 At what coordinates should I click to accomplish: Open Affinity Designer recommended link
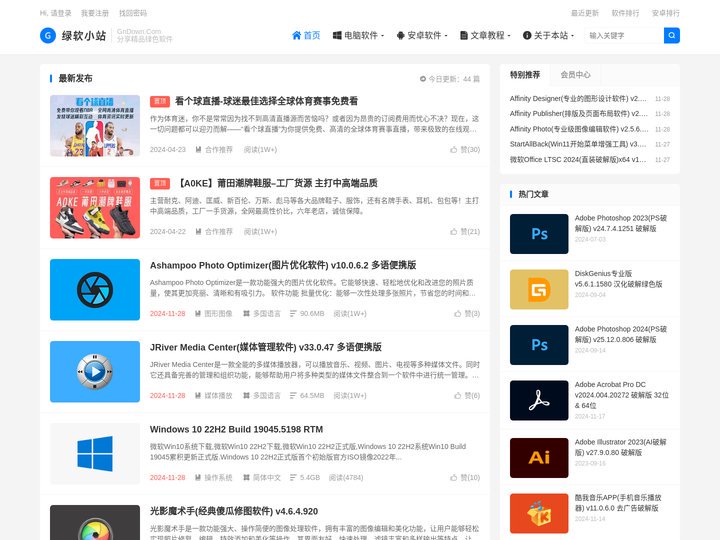tap(578, 98)
